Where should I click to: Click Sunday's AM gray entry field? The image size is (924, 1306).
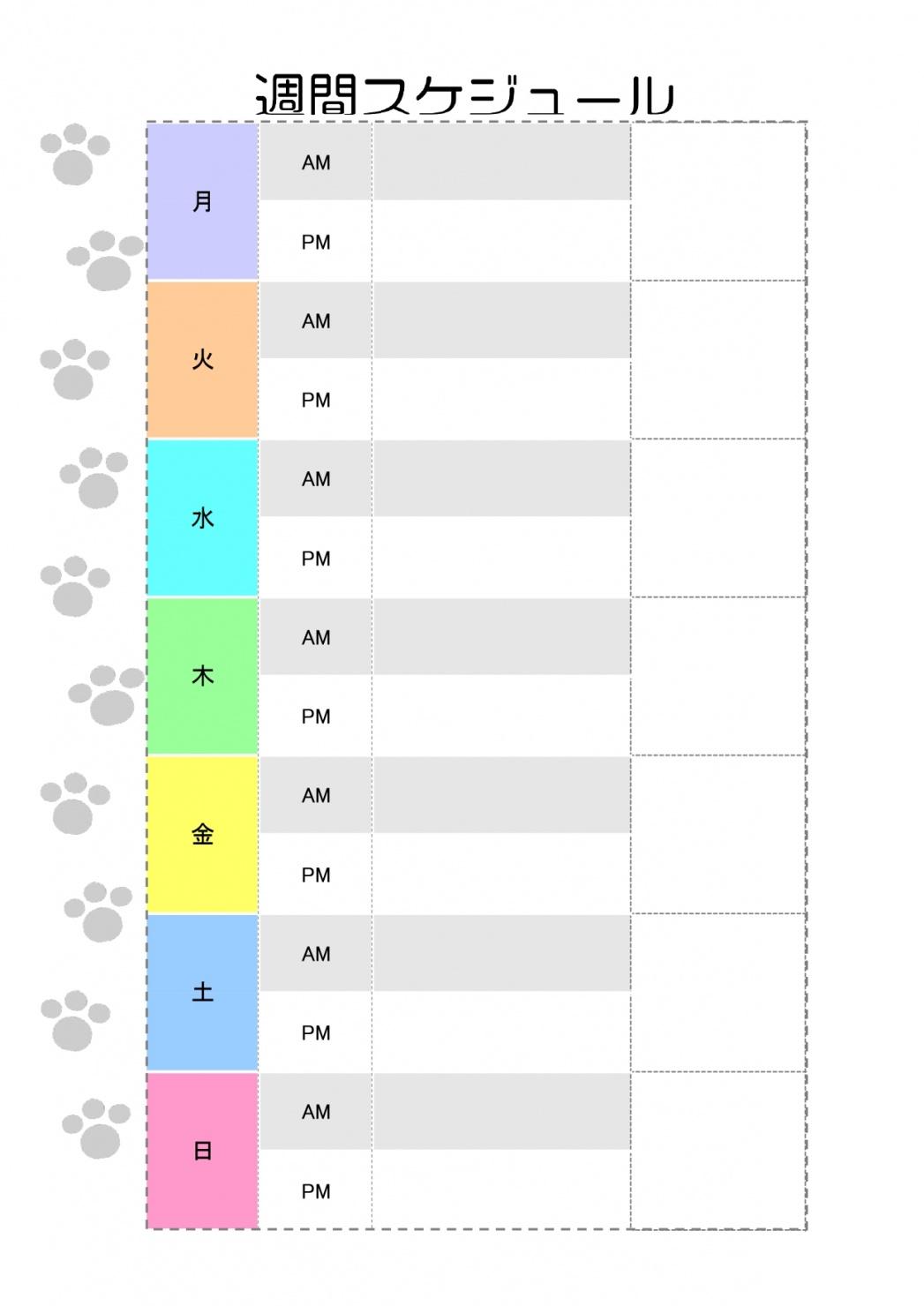point(501,1111)
